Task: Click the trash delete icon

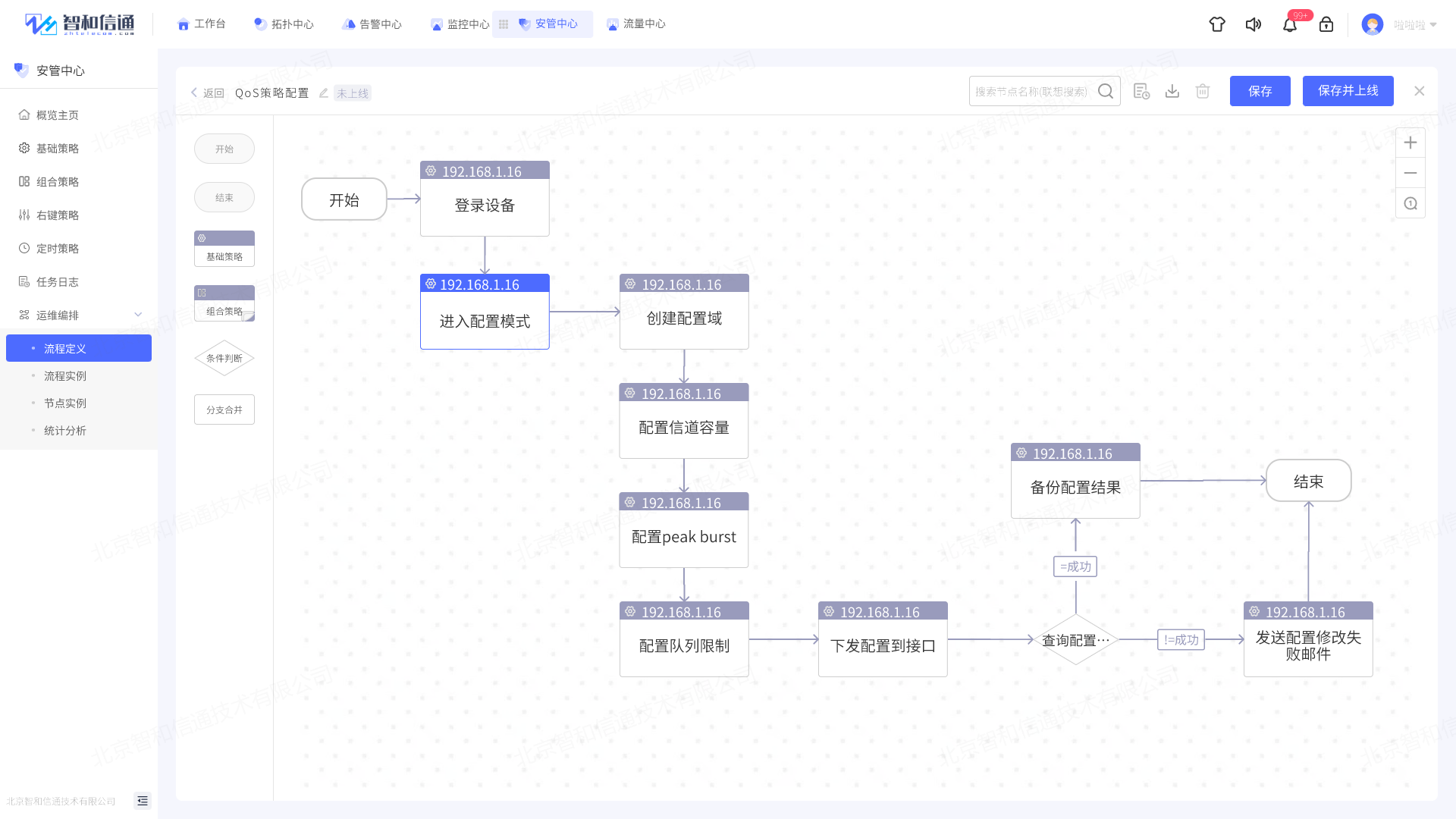Action: [x=1203, y=91]
